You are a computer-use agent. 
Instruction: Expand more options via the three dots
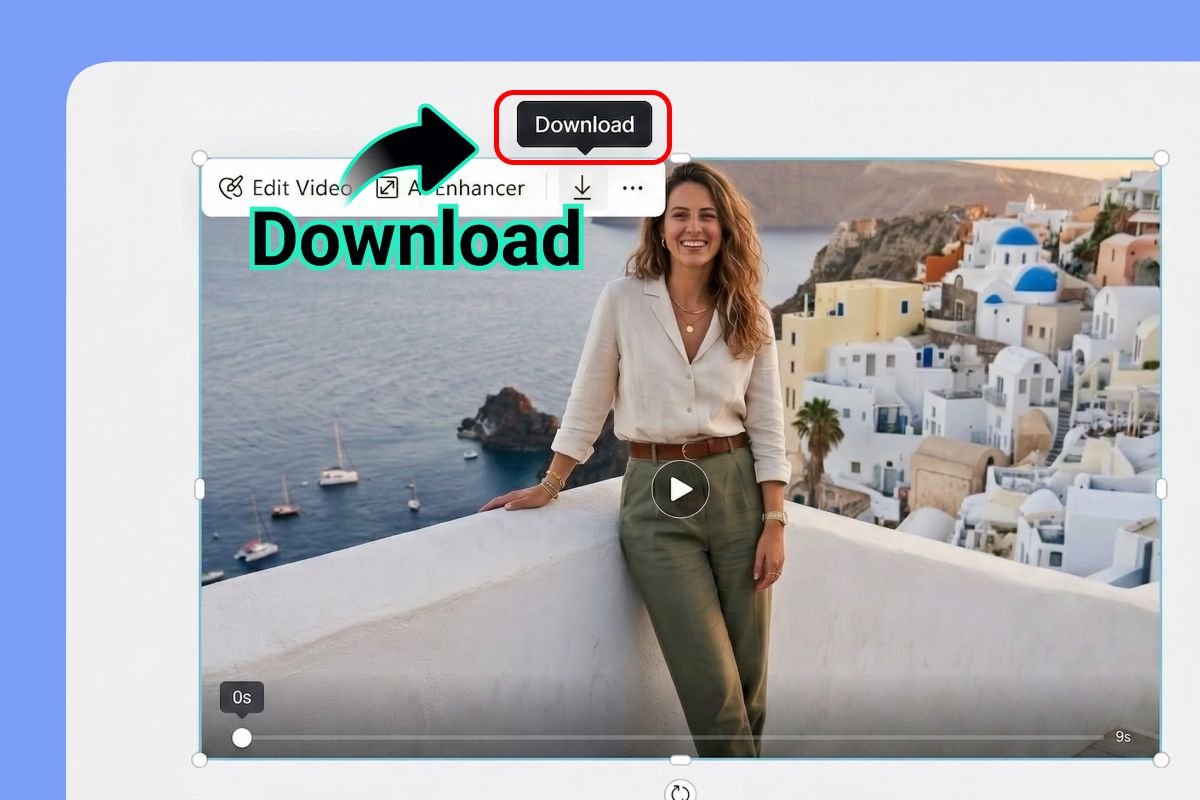[x=634, y=187]
